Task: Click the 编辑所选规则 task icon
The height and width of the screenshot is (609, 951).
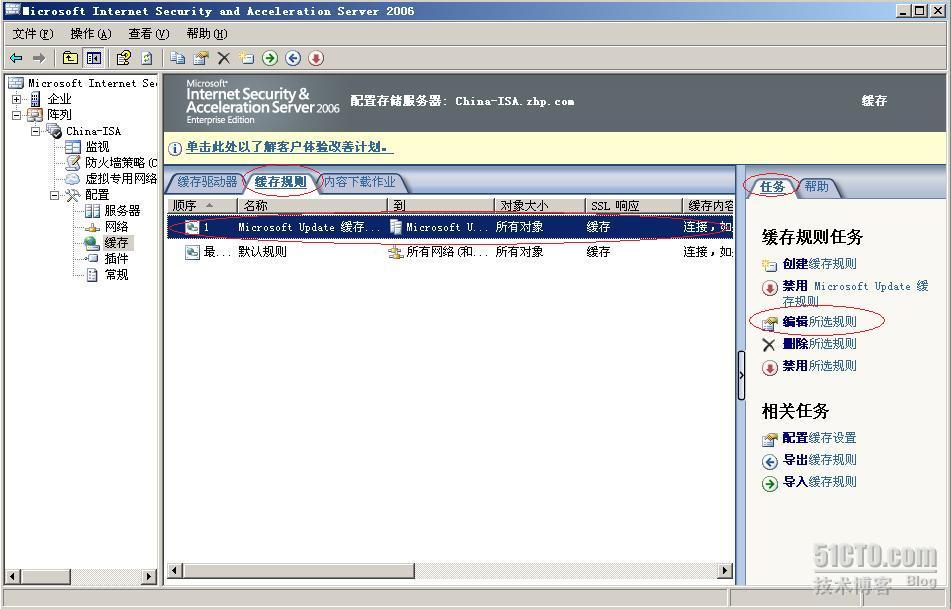Action: coord(769,323)
